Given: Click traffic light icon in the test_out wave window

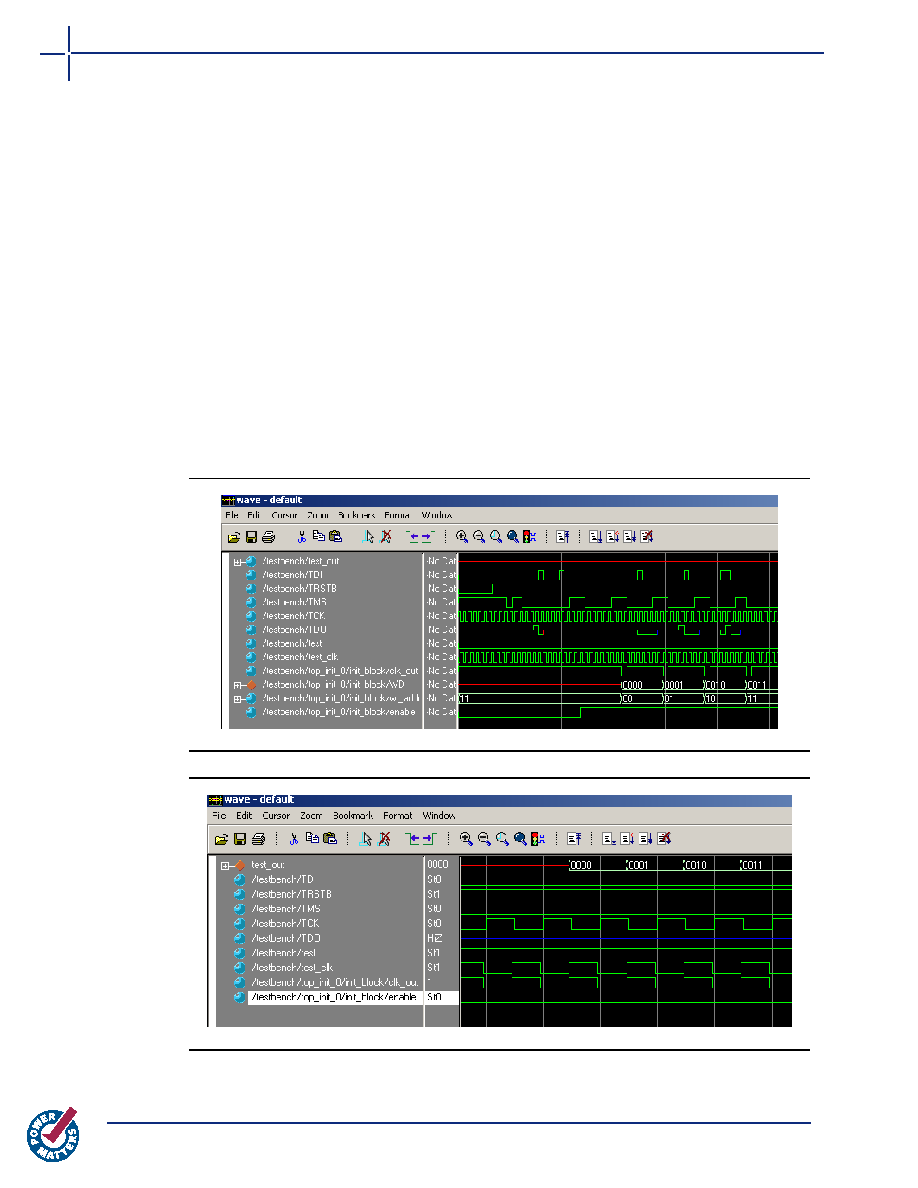Looking at the screenshot, I should point(538,839).
